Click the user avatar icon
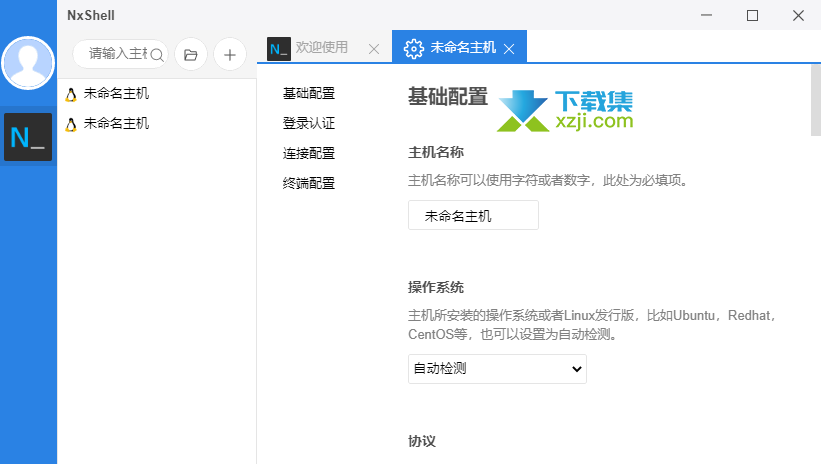Viewport: 821px width, 464px height. tap(28, 63)
